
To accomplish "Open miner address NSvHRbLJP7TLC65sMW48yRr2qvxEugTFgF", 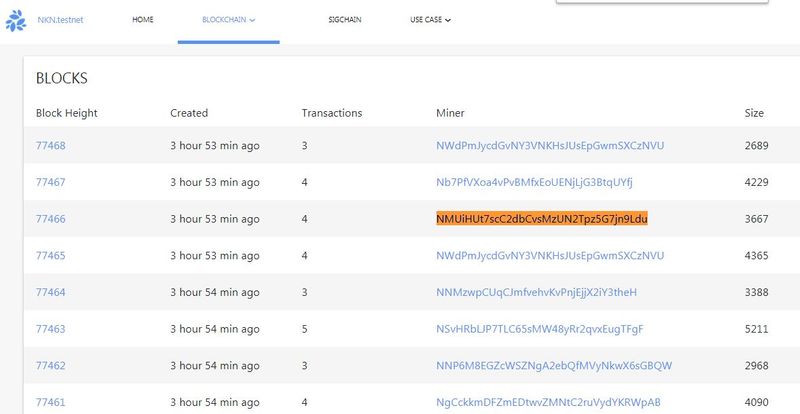I will coord(539,329).
